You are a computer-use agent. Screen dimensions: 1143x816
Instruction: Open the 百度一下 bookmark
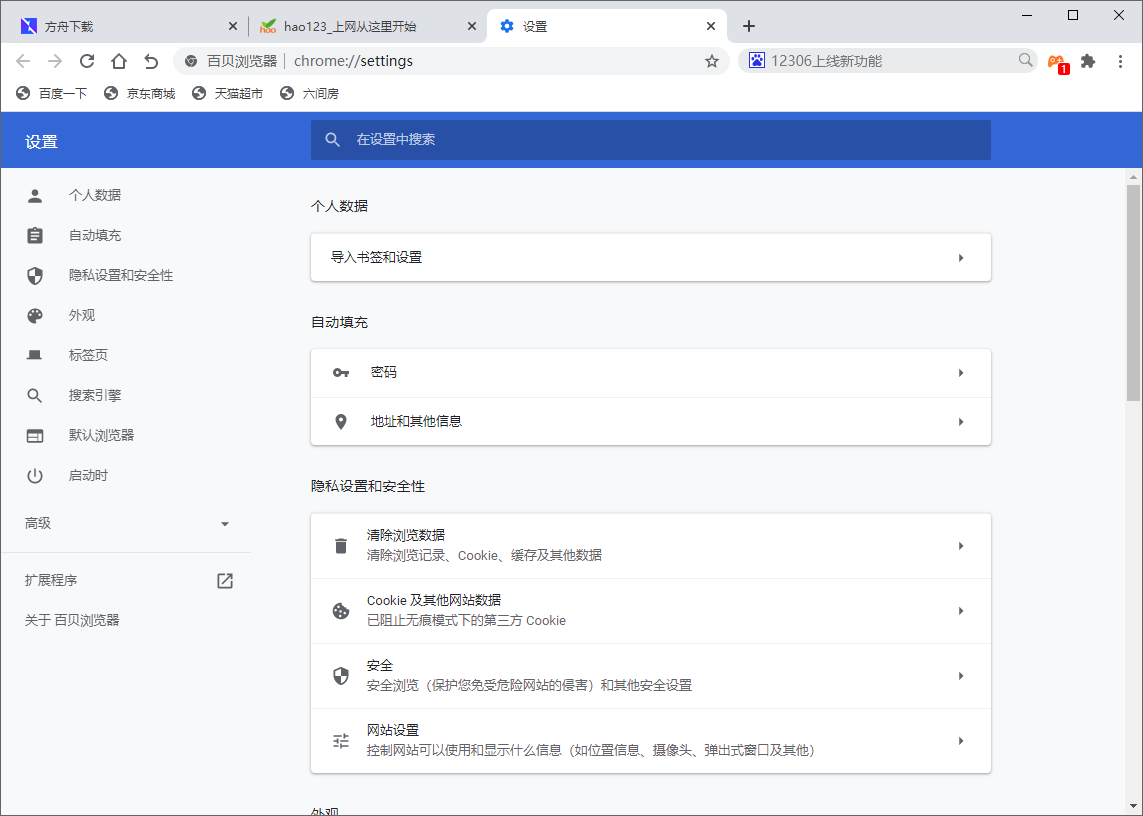click(52, 93)
